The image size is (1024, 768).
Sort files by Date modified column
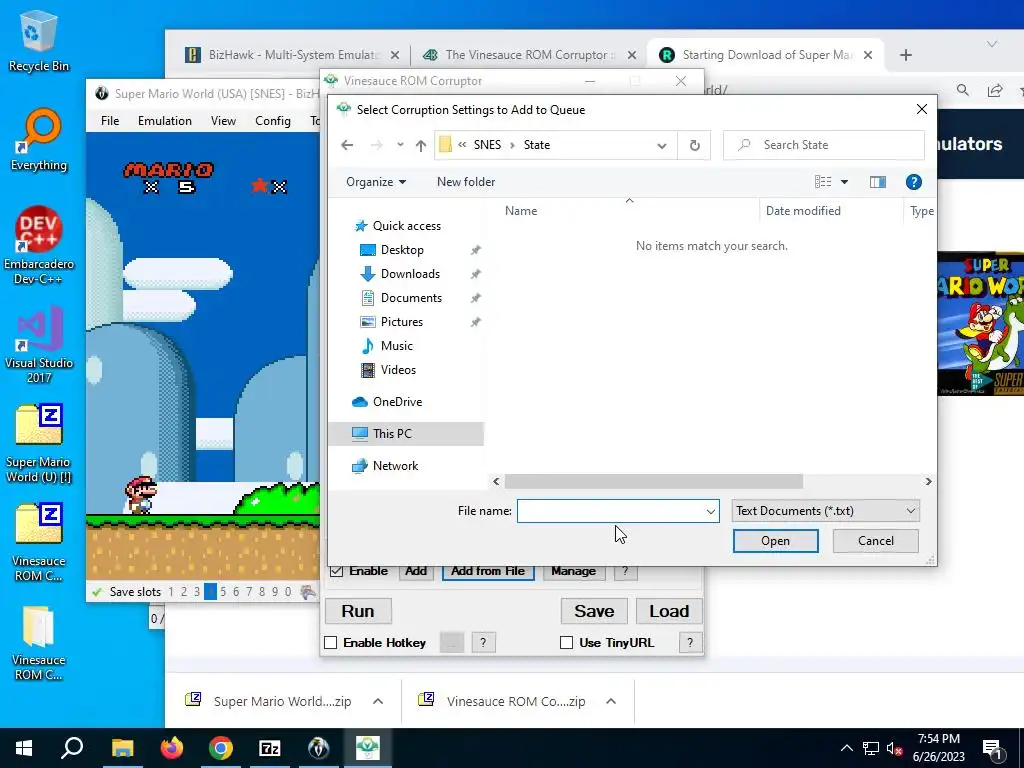(803, 211)
